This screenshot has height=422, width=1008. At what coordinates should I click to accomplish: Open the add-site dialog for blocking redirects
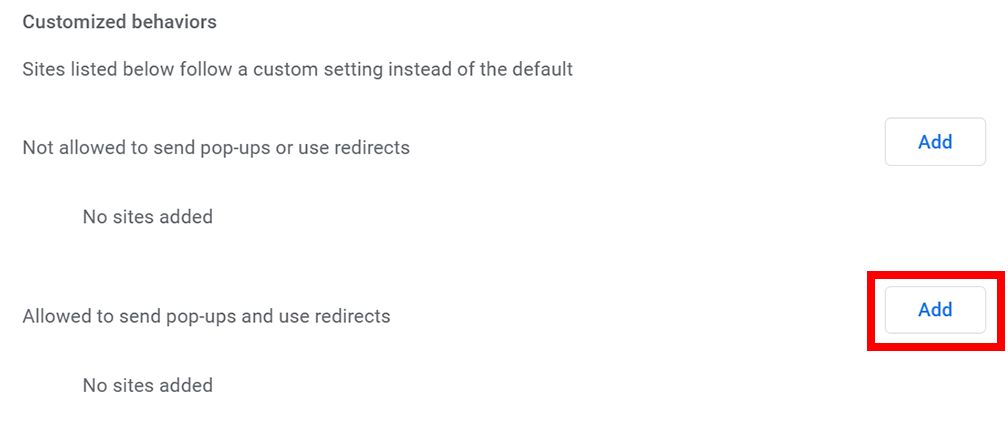(x=935, y=142)
